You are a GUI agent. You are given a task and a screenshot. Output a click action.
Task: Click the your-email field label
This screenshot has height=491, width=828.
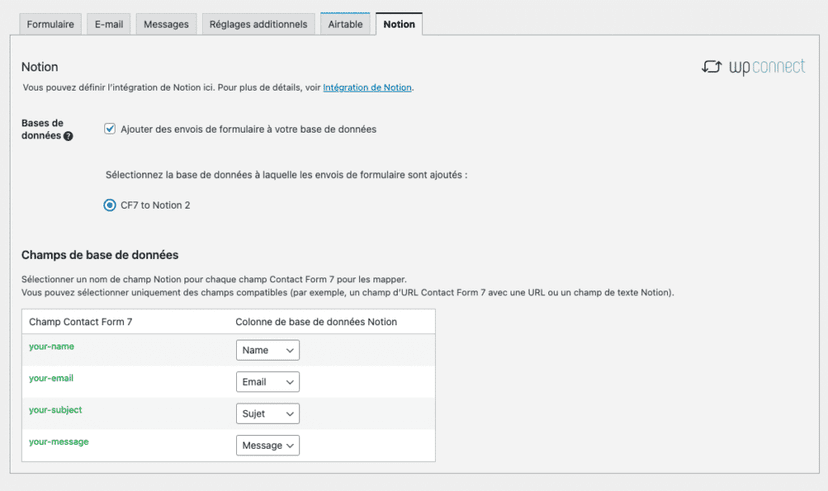coord(51,378)
